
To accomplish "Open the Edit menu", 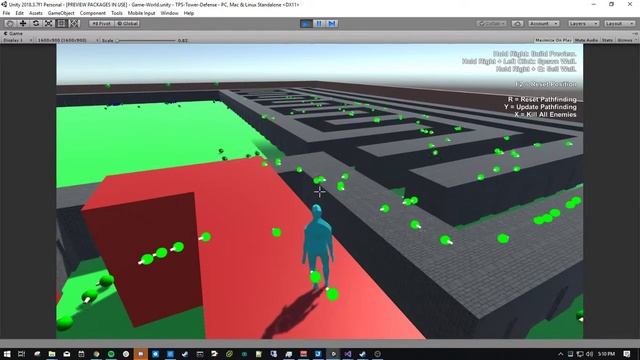I will click(x=19, y=13).
